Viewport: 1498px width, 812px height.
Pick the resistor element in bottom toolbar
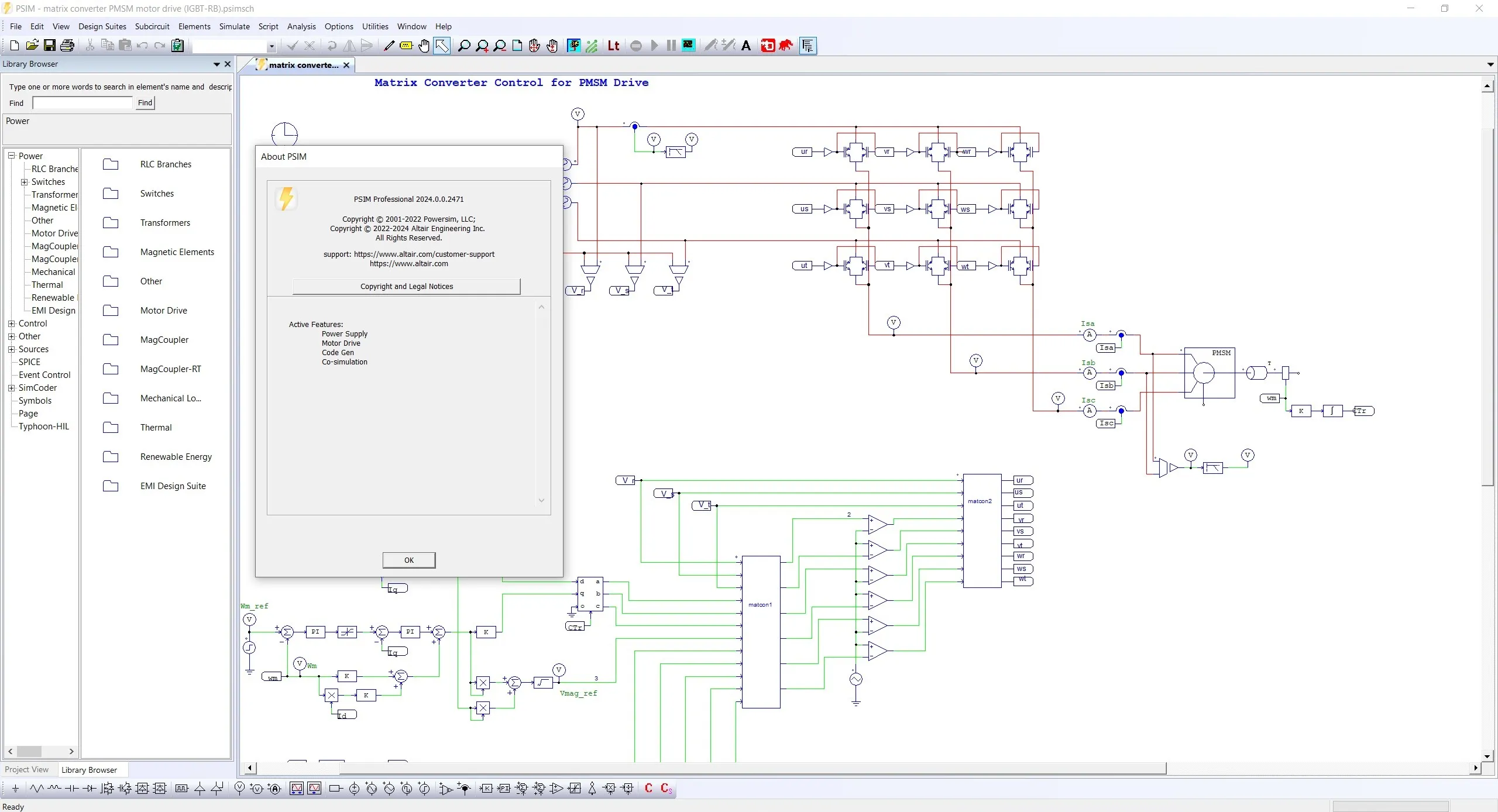point(36,789)
